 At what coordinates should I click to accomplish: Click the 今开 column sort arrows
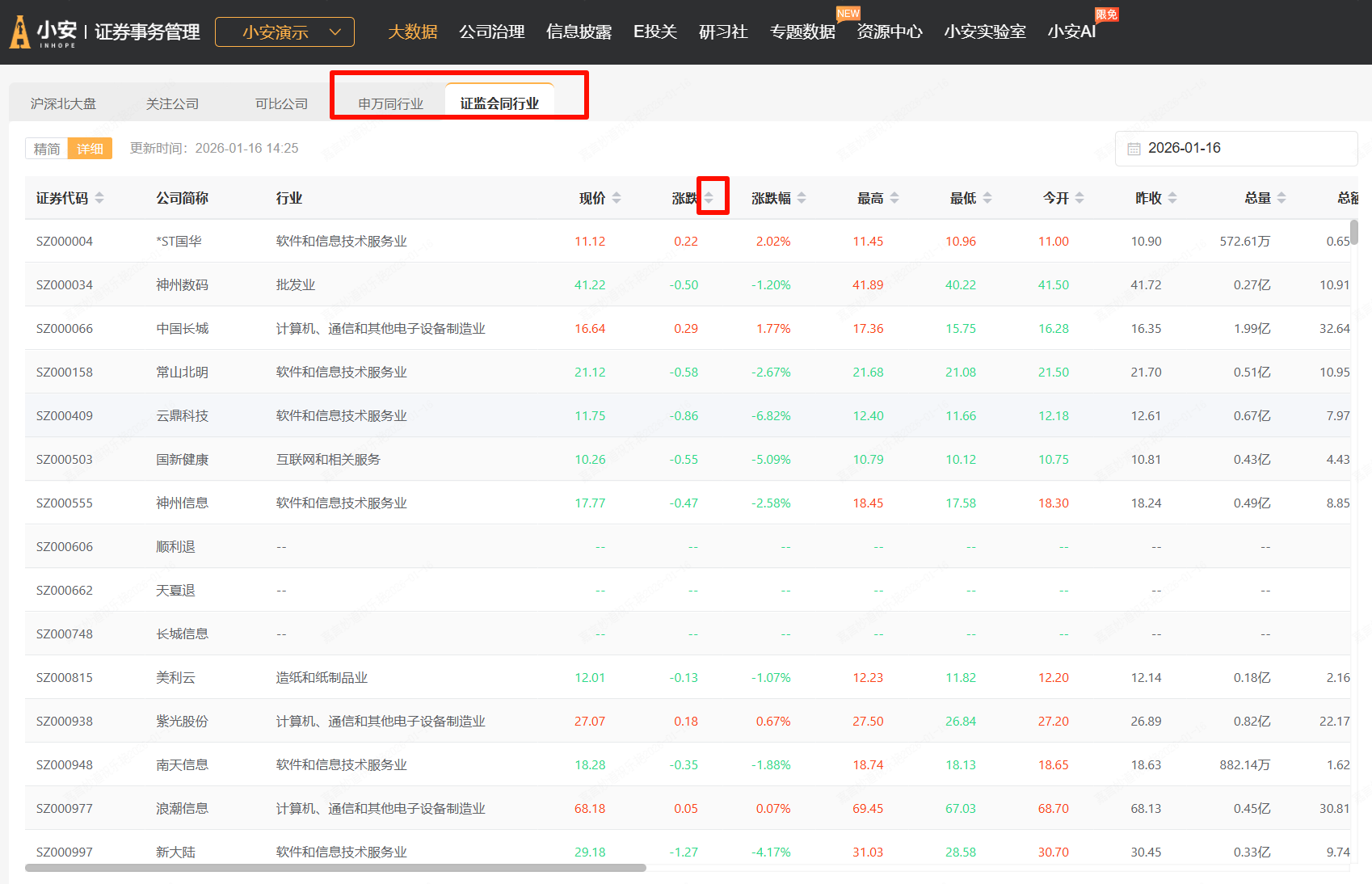1080,198
